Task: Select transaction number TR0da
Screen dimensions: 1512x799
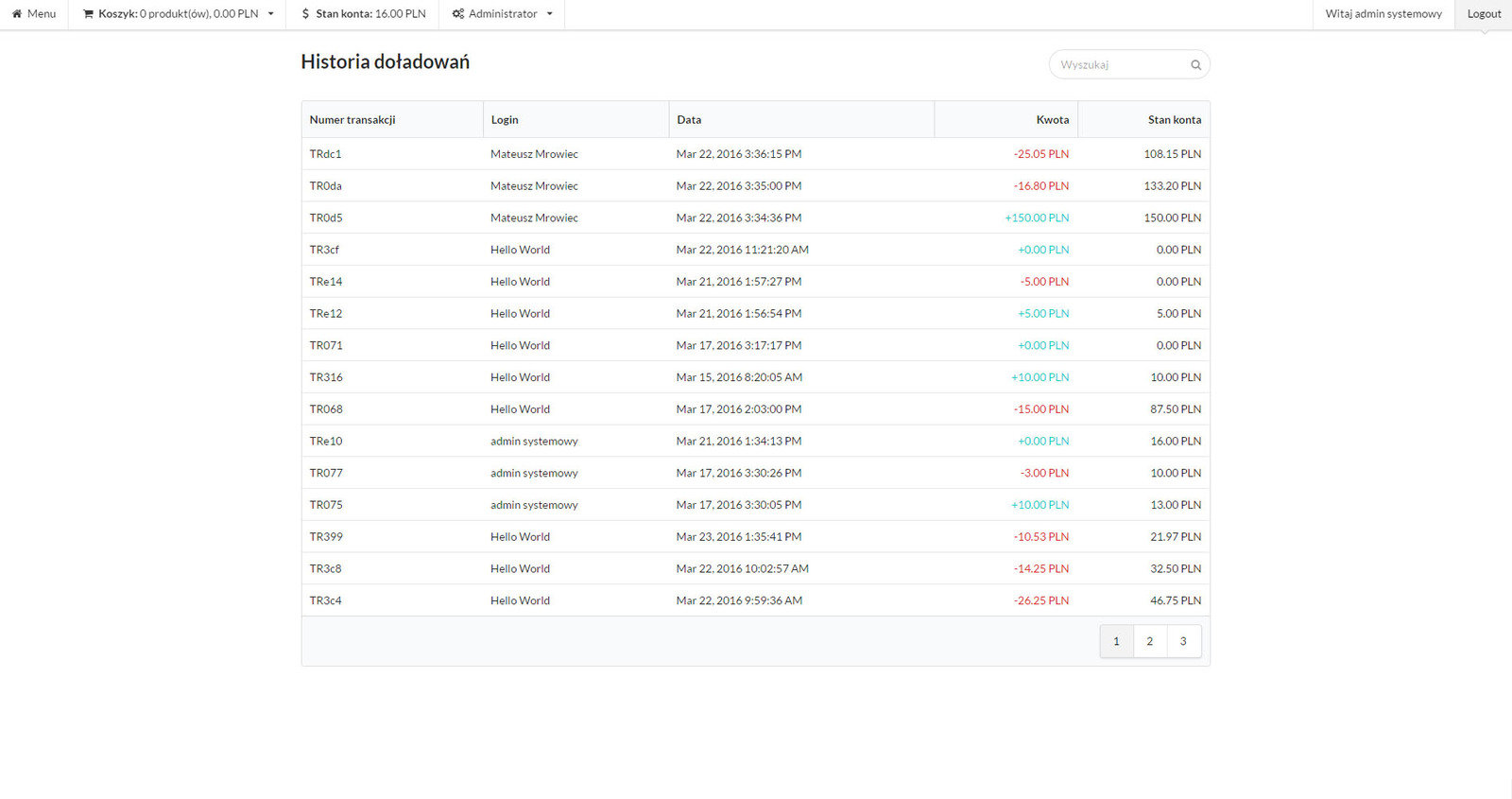Action: tap(325, 186)
